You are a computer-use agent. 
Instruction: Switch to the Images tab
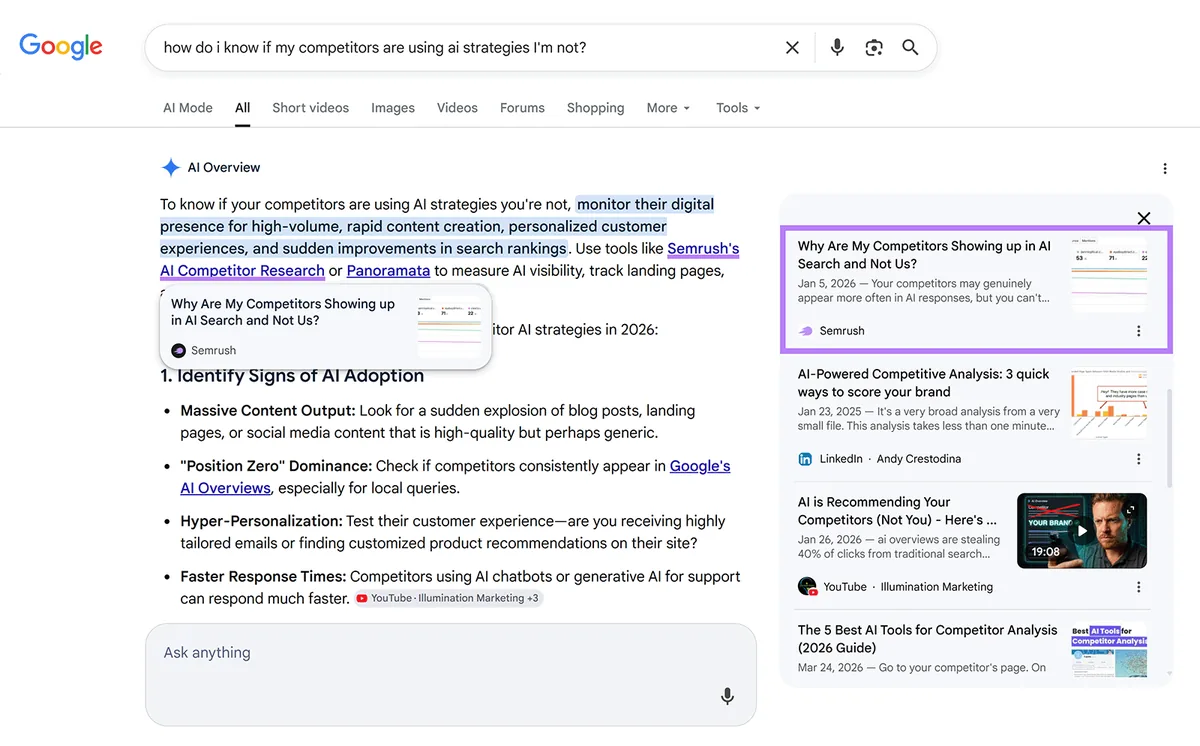[x=393, y=108]
